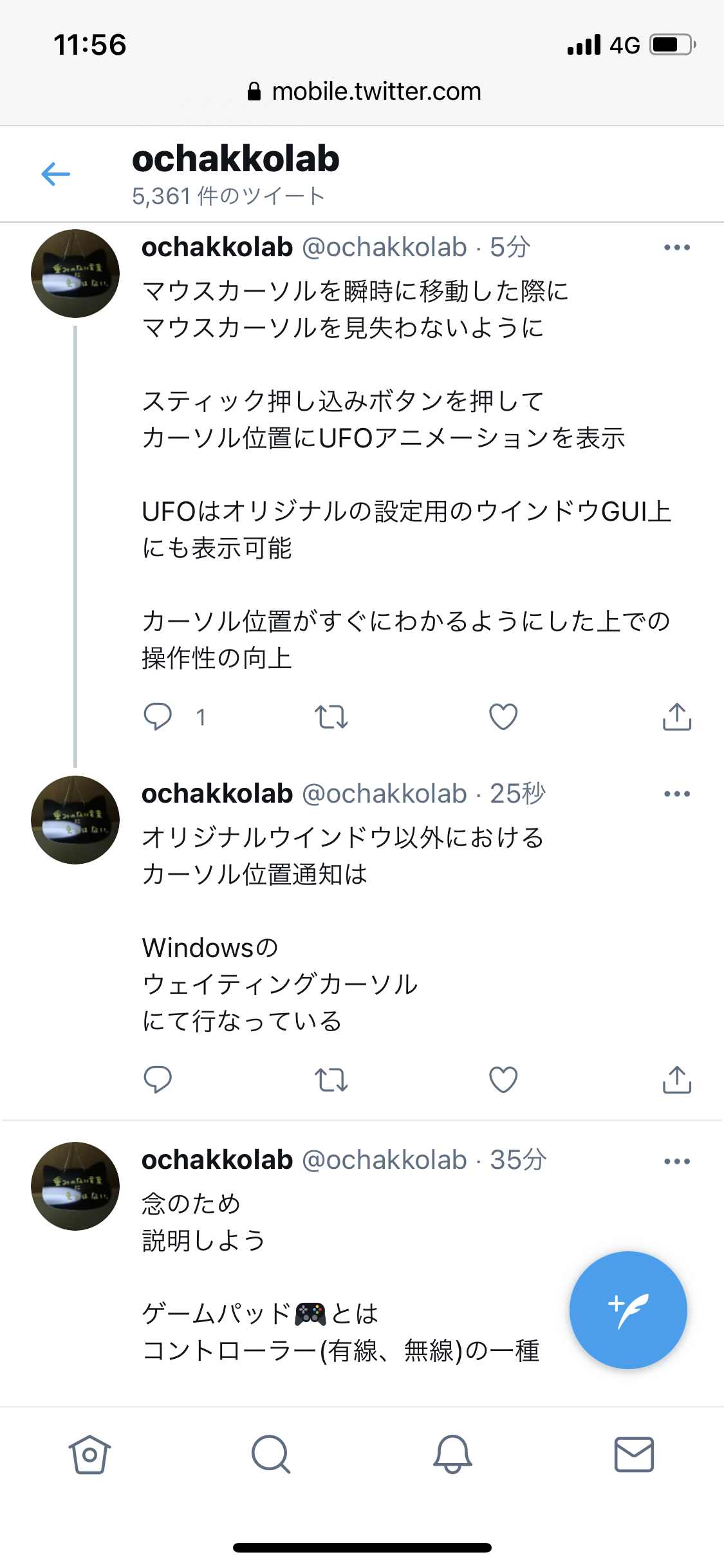Open the Search tab

271,1454
